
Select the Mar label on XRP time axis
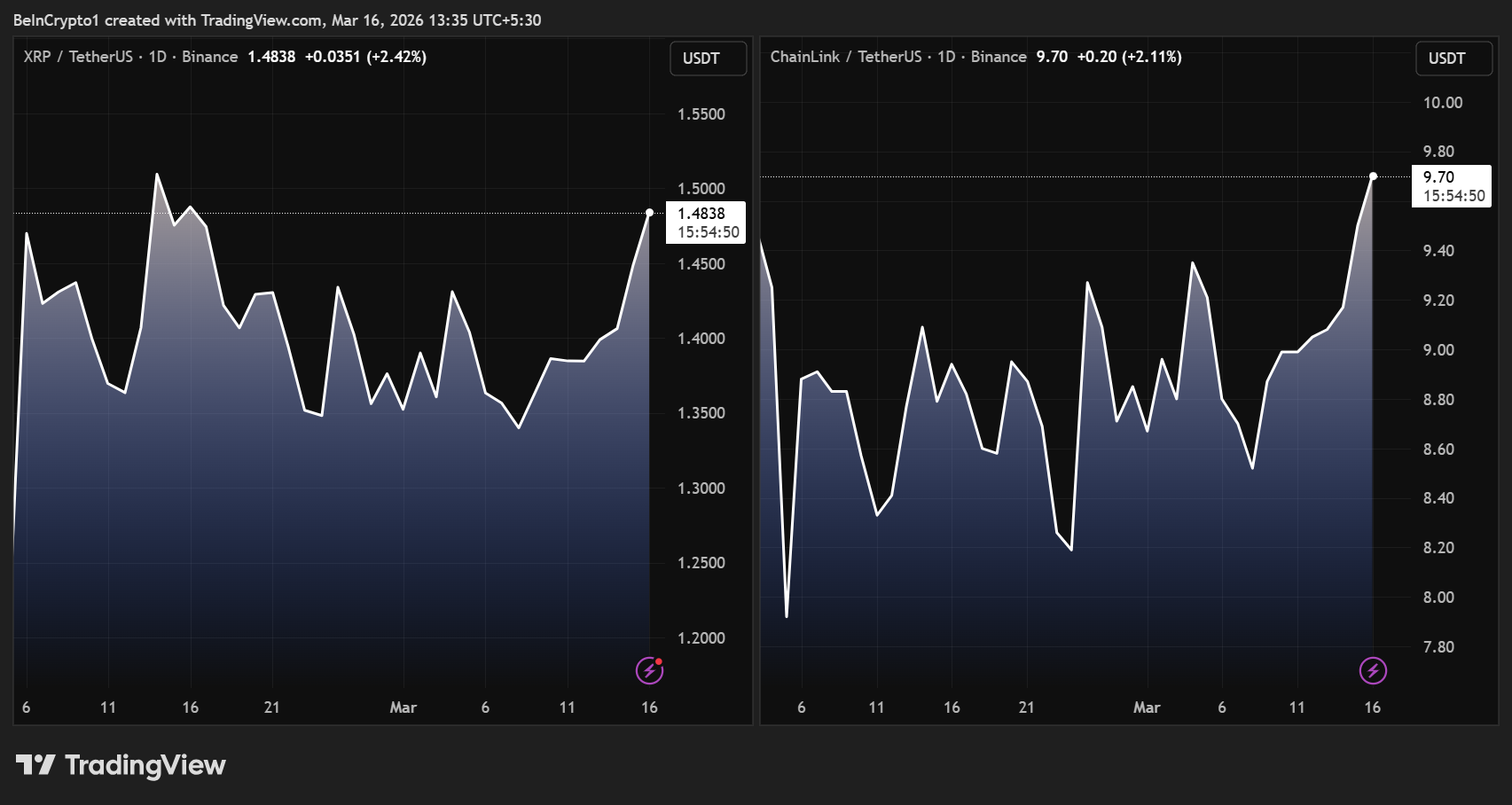[403, 708]
